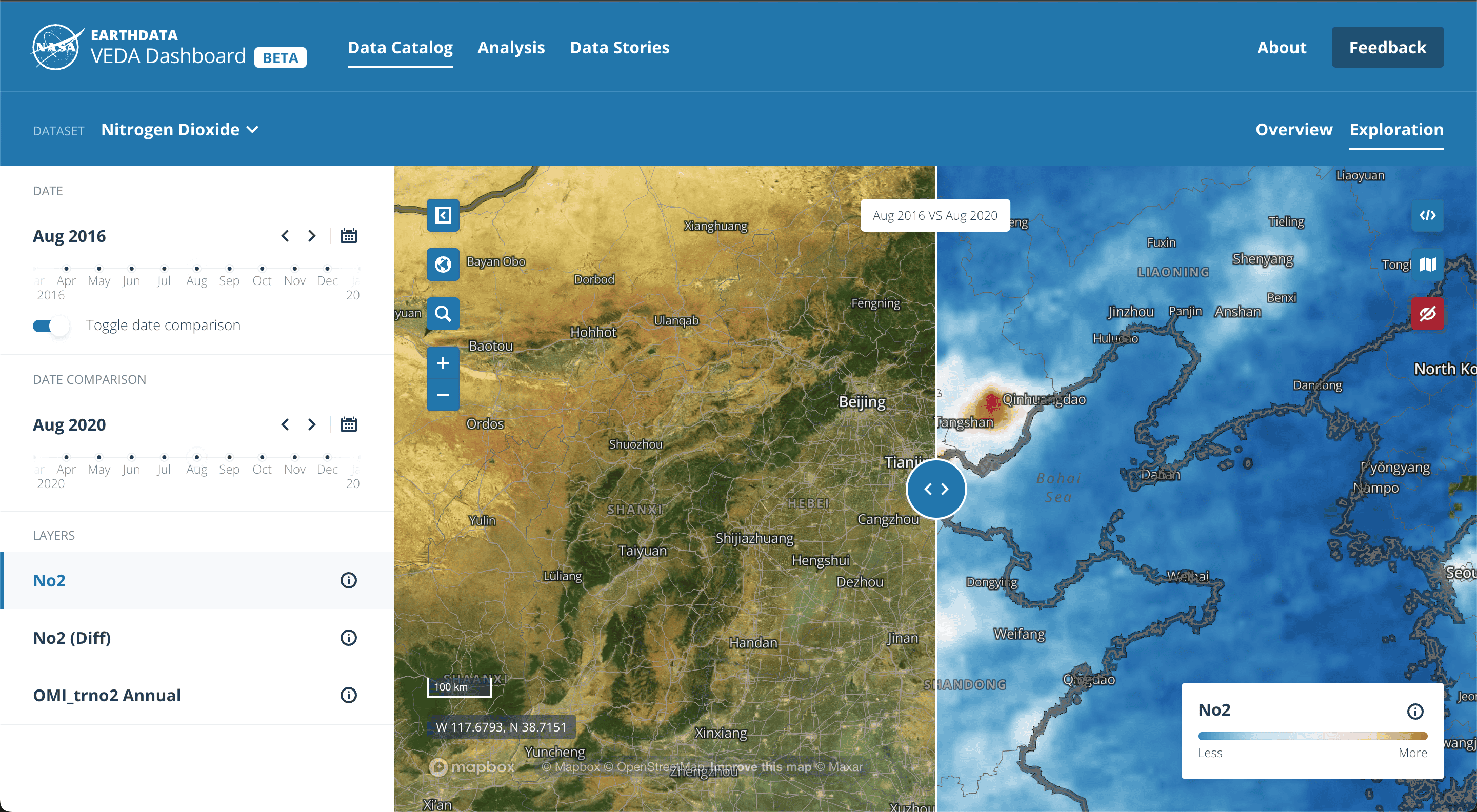Click the Aug 2016 date heading
The image size is (1477, 812).
69,236
